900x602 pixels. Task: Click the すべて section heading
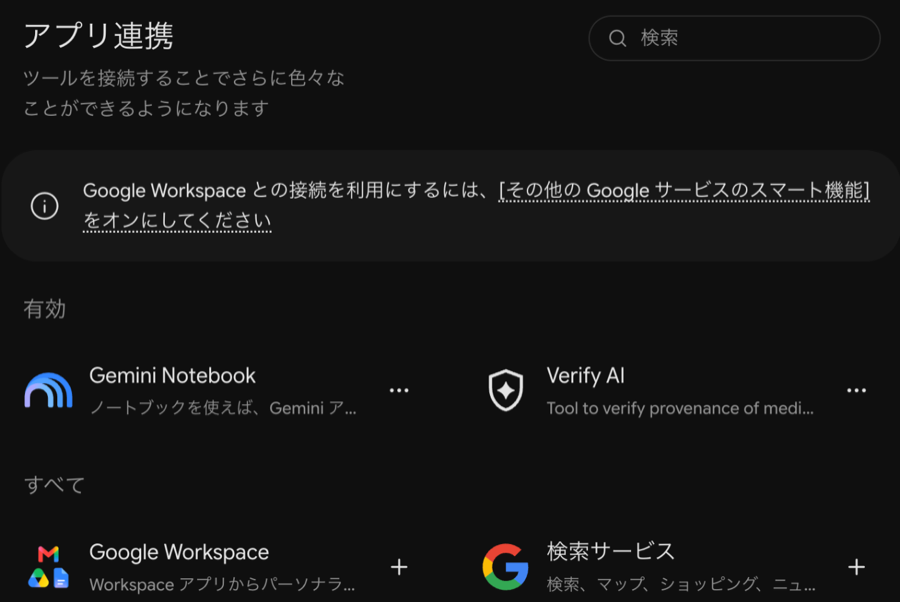point(54,485)
